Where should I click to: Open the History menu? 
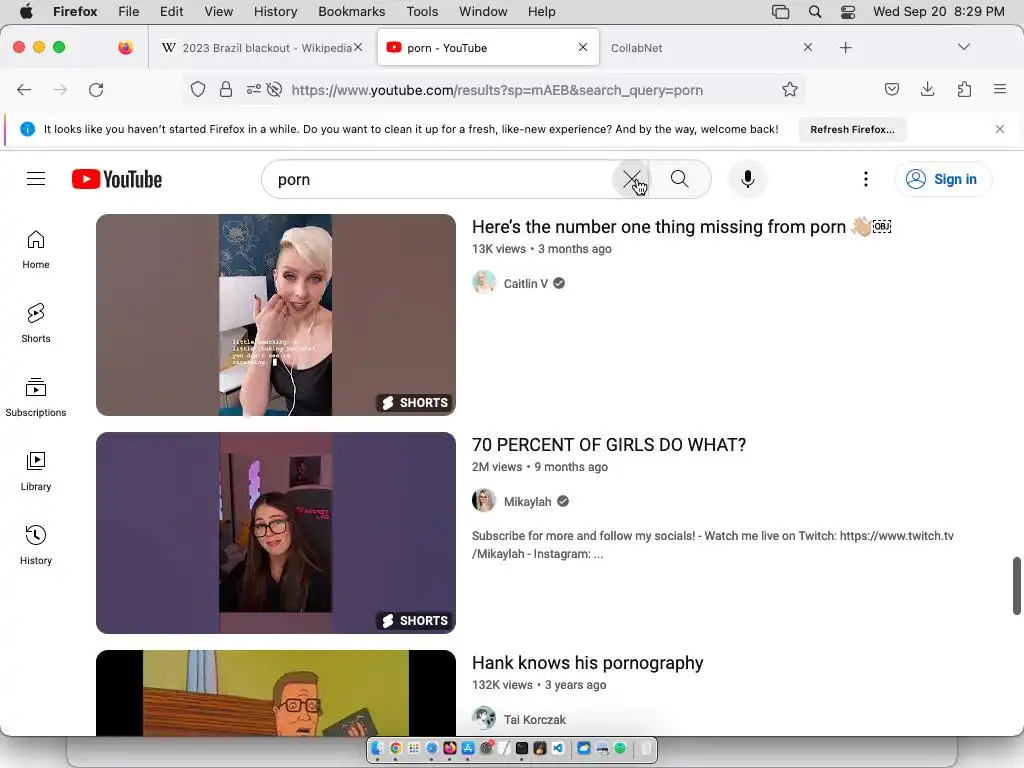point(276,12)
